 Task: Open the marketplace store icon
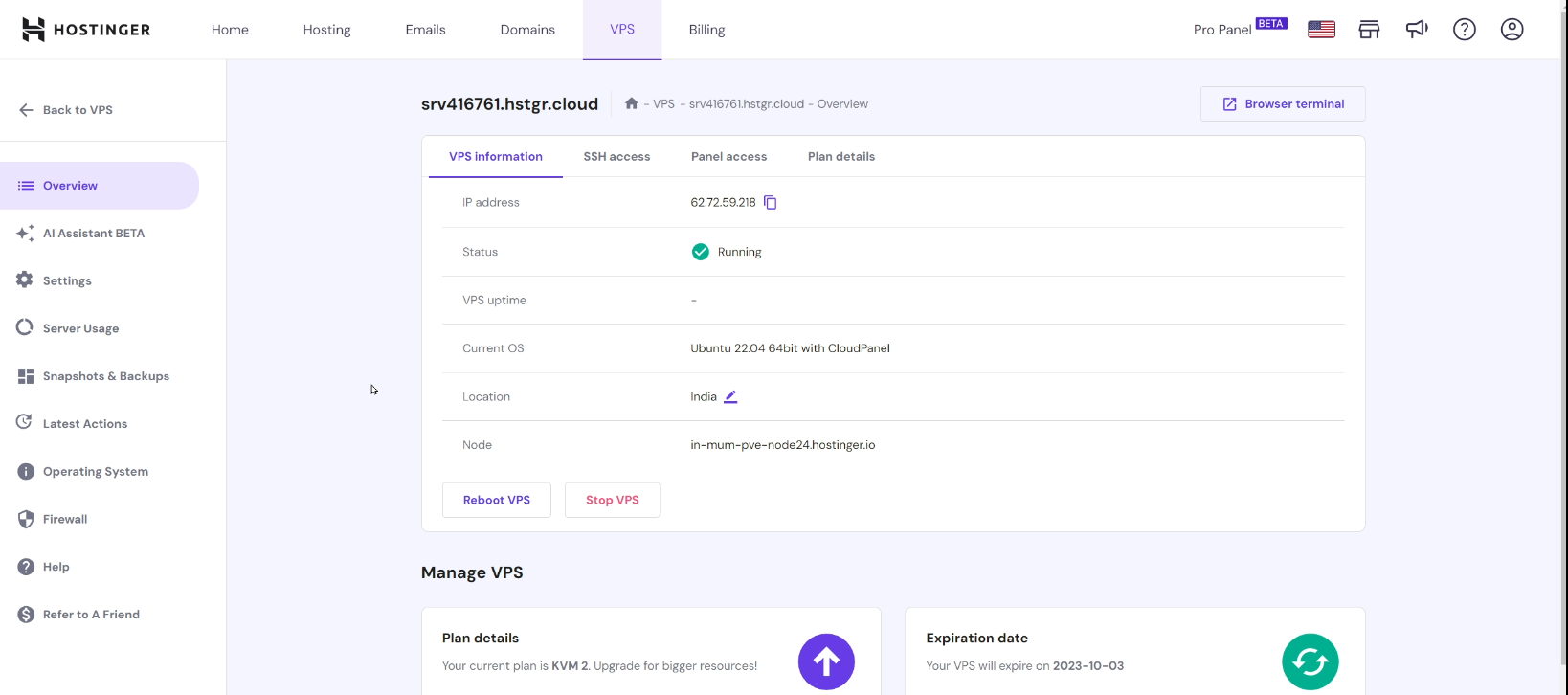(1369, 30)
